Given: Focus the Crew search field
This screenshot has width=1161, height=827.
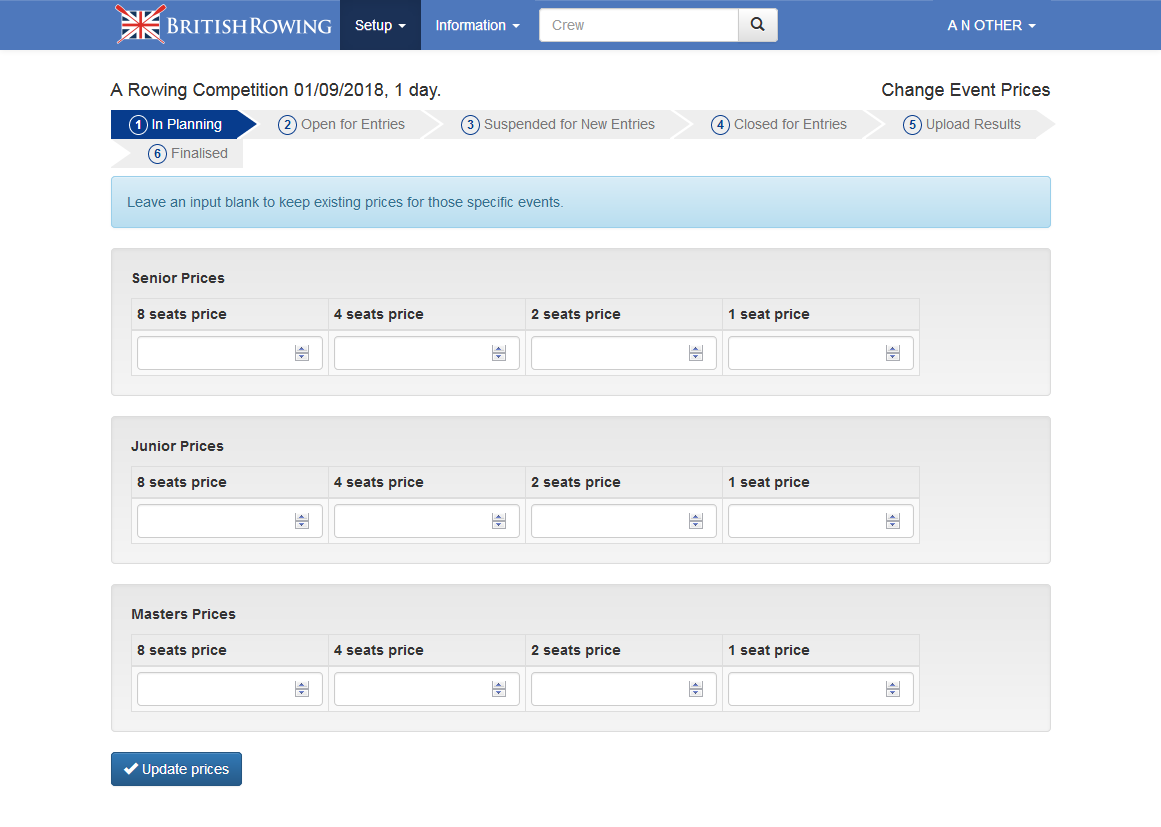Looking at the screenshot, I should click(638, 25).
